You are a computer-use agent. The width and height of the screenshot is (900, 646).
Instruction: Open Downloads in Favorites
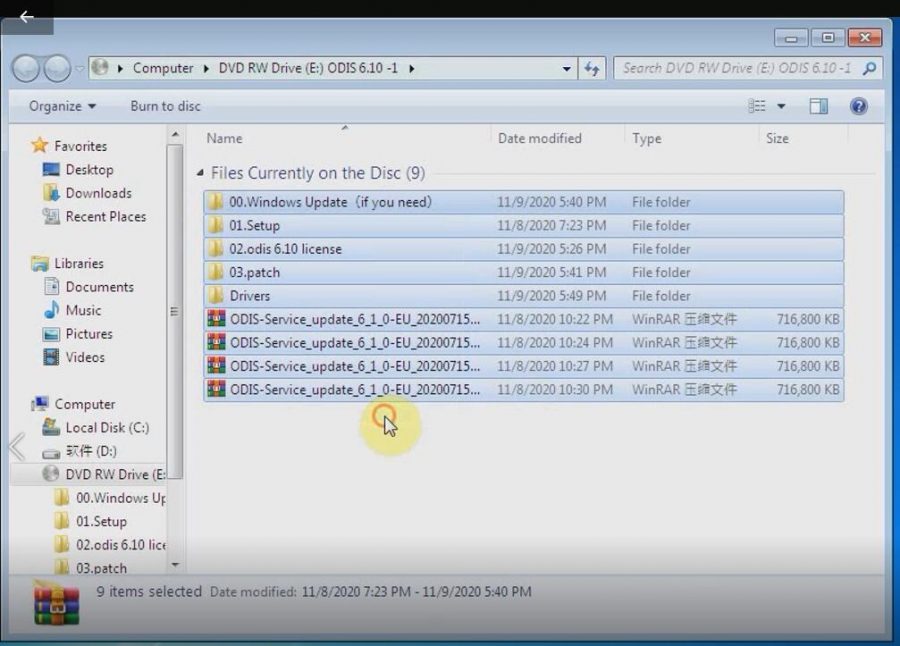[99, 194]
